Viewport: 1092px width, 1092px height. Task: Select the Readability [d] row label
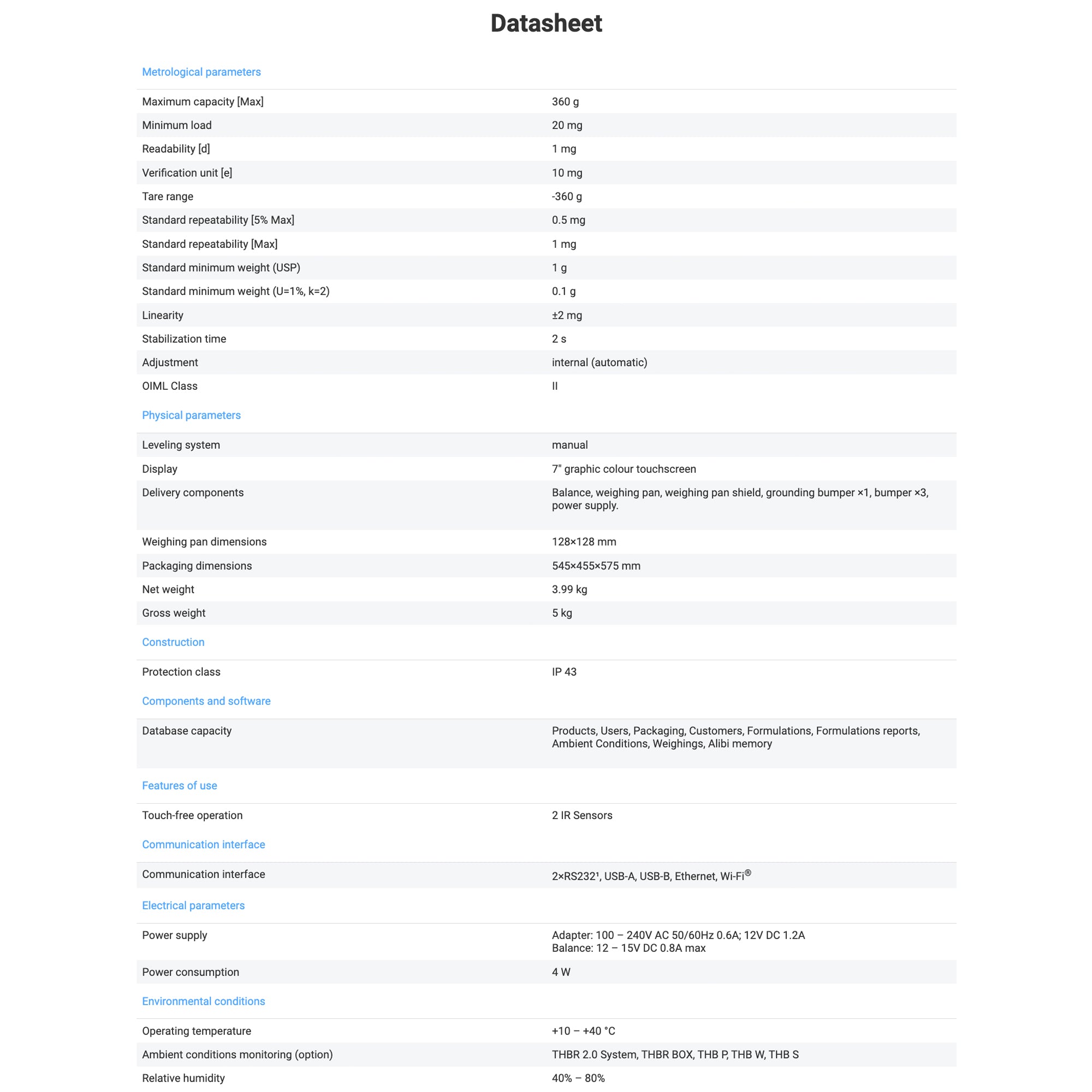[176, 149]
